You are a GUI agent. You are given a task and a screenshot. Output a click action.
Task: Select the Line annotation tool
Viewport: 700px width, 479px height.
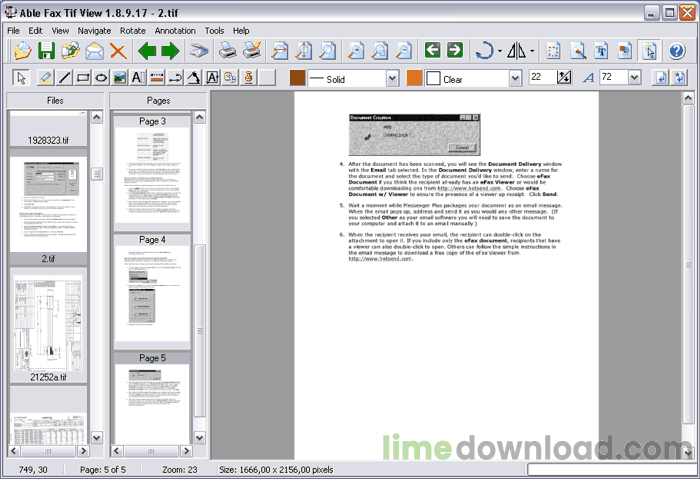tap(65, 78)
